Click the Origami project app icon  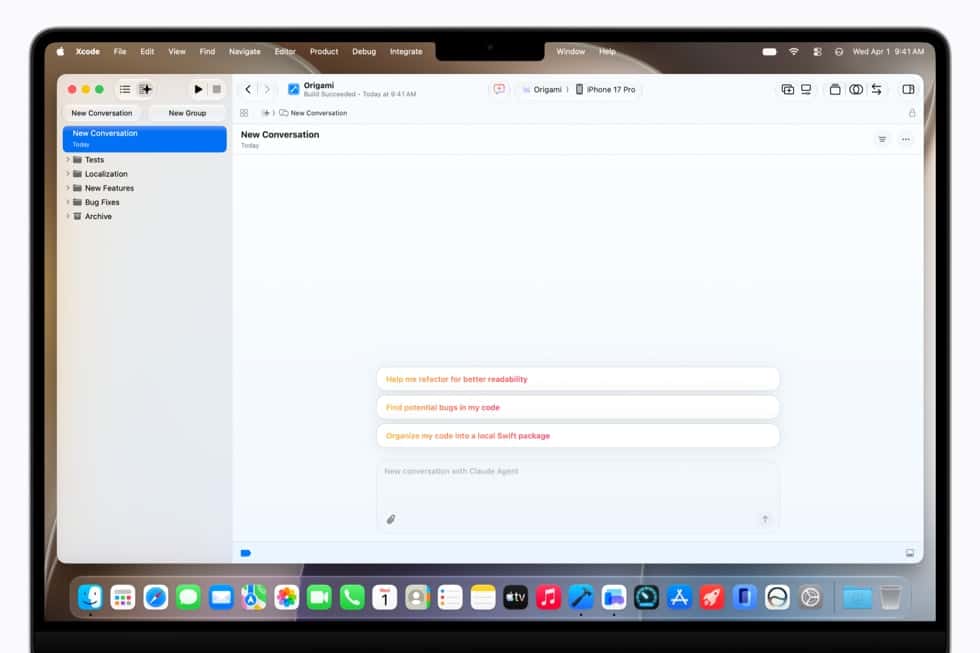click(293, 89)
